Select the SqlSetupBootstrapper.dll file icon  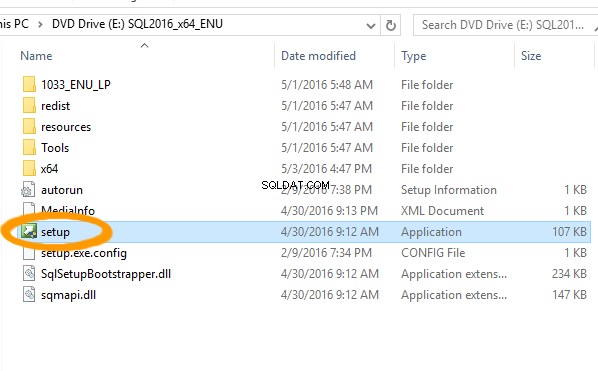(x=29, y=273)
